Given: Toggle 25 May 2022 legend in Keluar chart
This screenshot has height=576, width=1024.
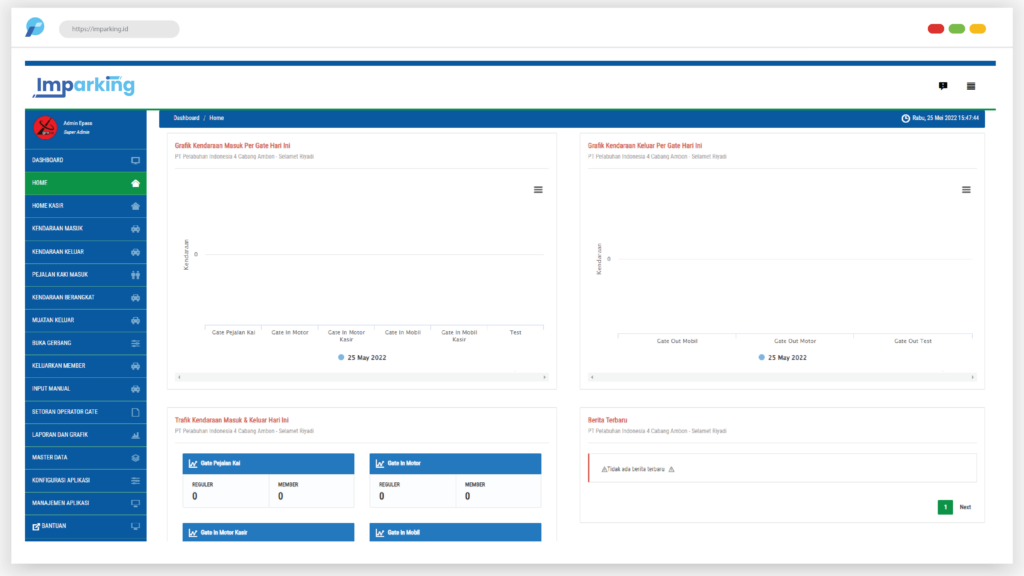Looking at the screenshot, I should [x=783, y=357].
